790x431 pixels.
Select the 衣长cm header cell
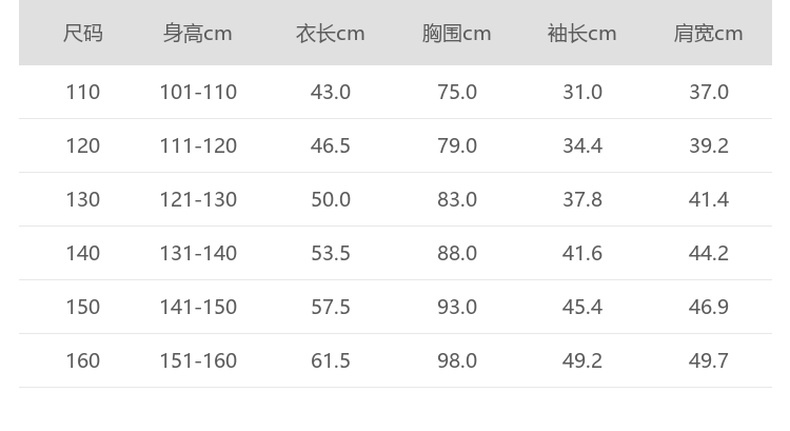coord(330,34)
